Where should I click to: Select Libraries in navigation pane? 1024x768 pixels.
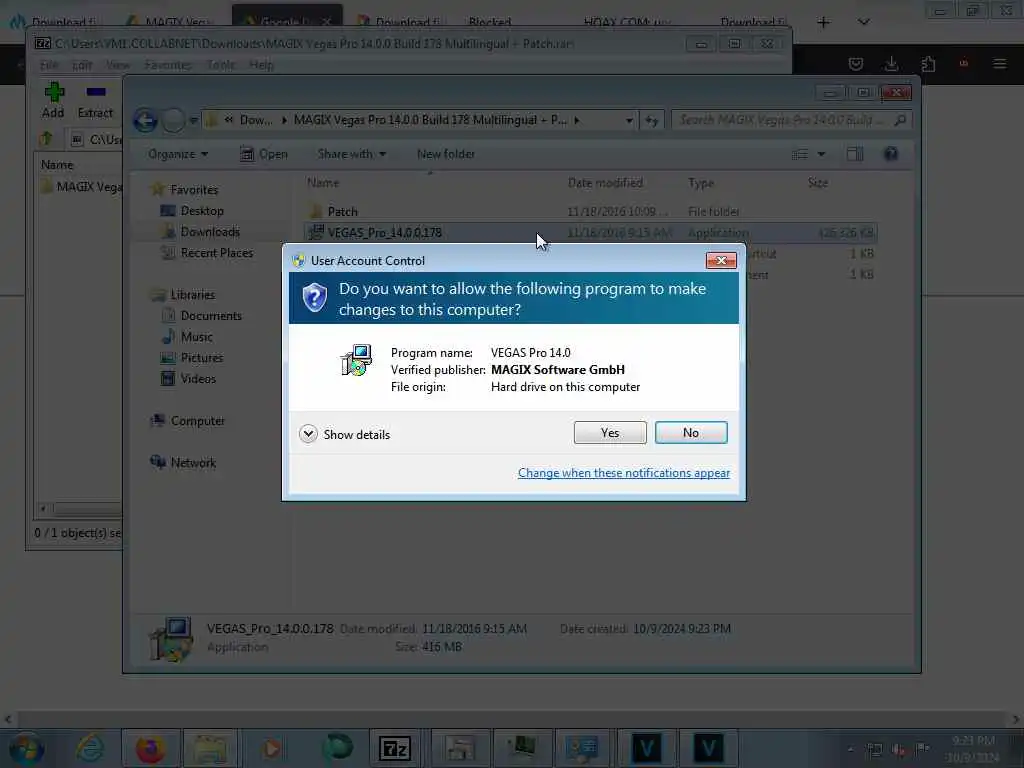pos(192,295)
